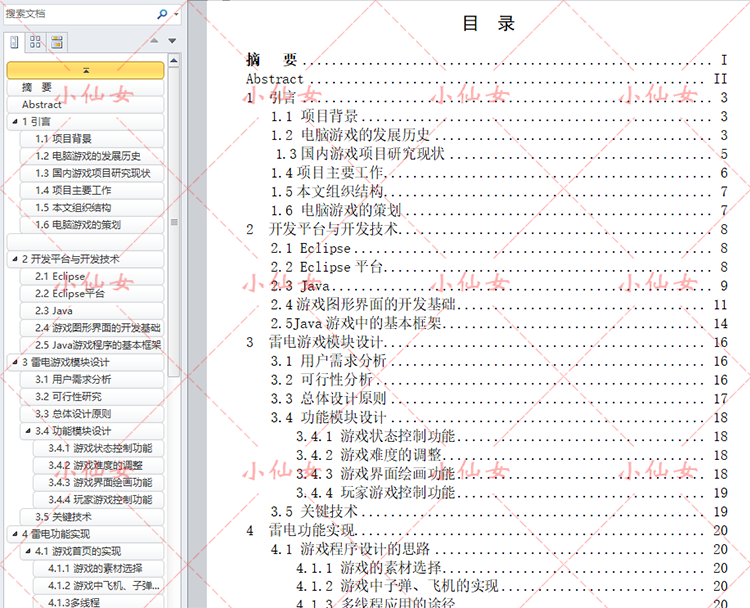Select 3.3 总体设计原则 in navigation pane
750x608 pixels.
pyautogui.click(x=92, y=414)
